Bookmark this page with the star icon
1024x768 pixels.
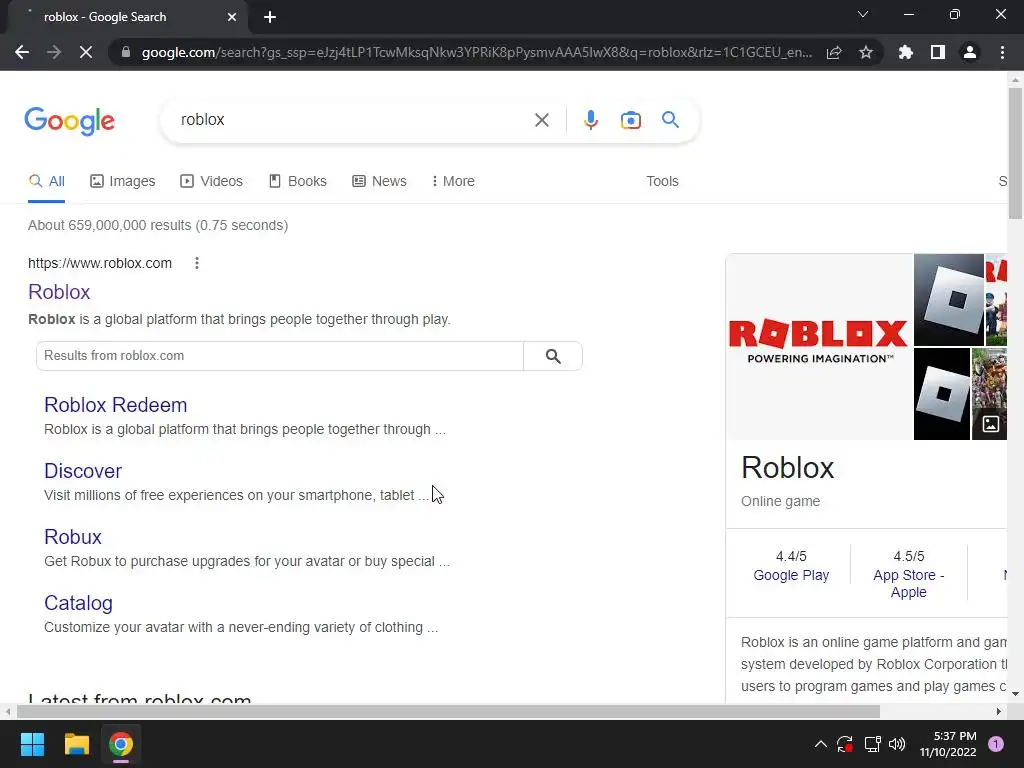(866, 52)
